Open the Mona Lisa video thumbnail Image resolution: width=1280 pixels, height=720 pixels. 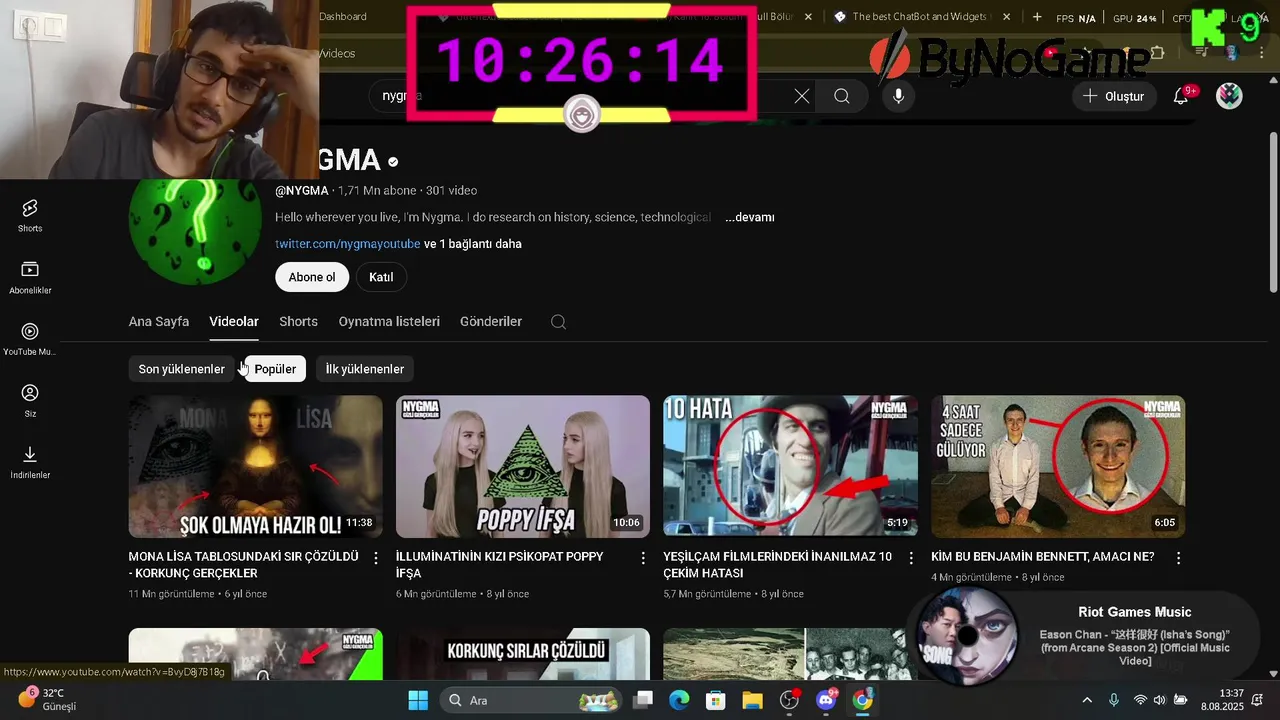point(256,467)
